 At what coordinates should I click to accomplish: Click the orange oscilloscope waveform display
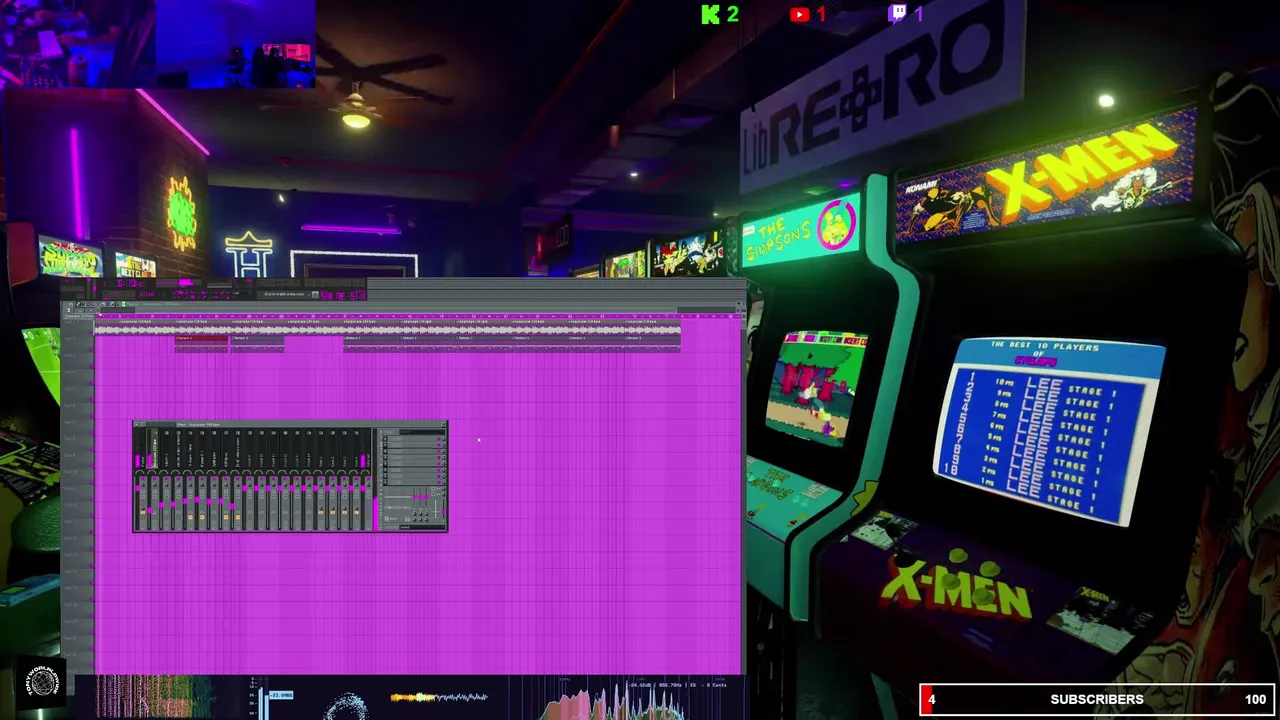pos(438,697)
